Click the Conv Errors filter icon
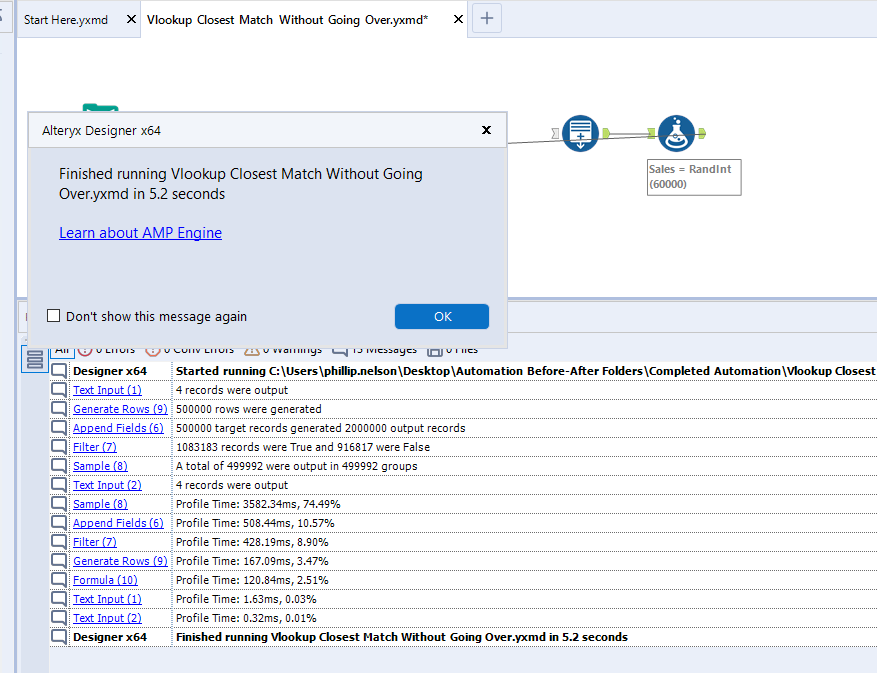 pyautogui.click(x=153, y=350)
